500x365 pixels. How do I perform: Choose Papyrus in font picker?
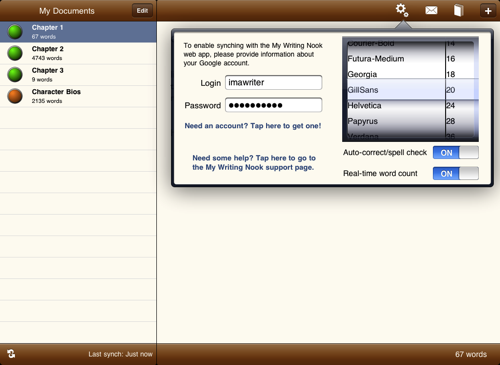362,121
